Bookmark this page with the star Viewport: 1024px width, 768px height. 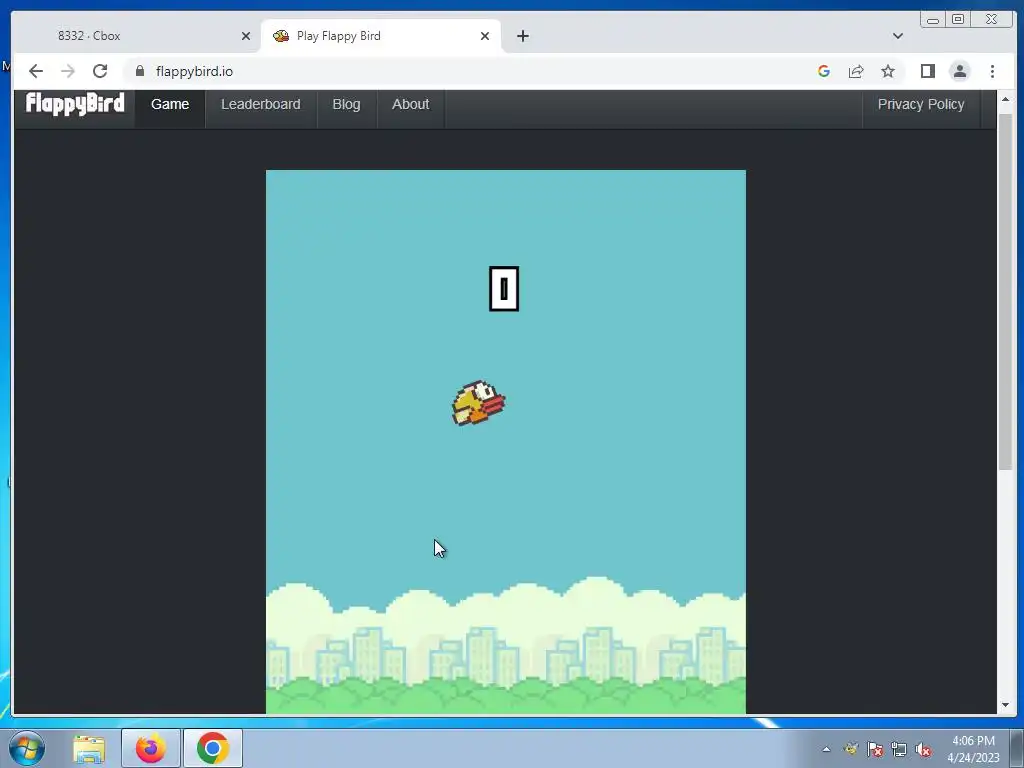[888, 71]
